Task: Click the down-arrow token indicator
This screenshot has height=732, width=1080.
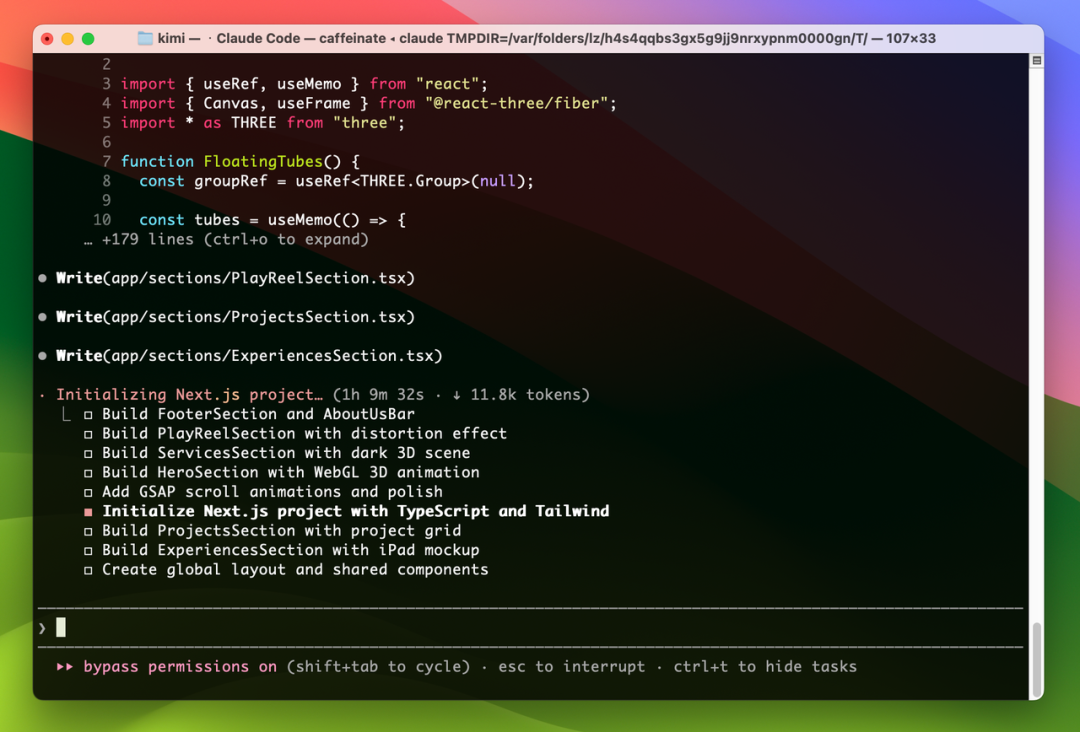Action: (x=457, y=395)
